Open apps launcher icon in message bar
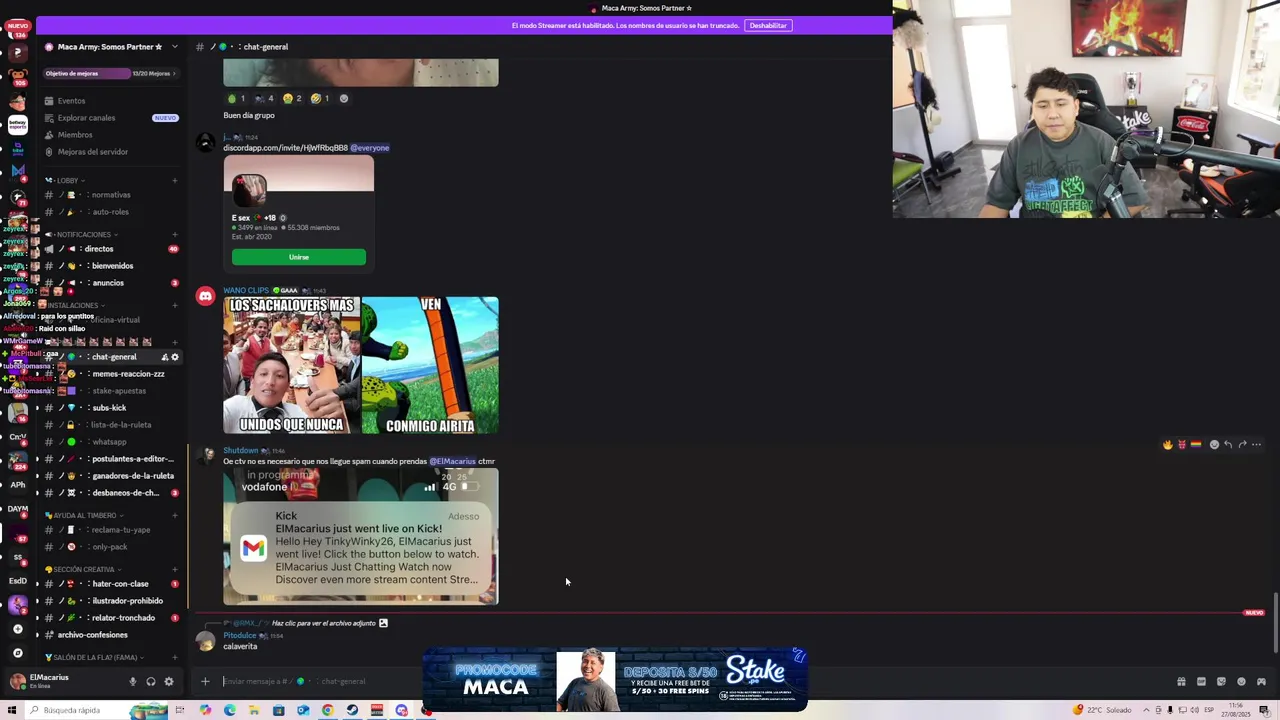 click(1261, 682)
